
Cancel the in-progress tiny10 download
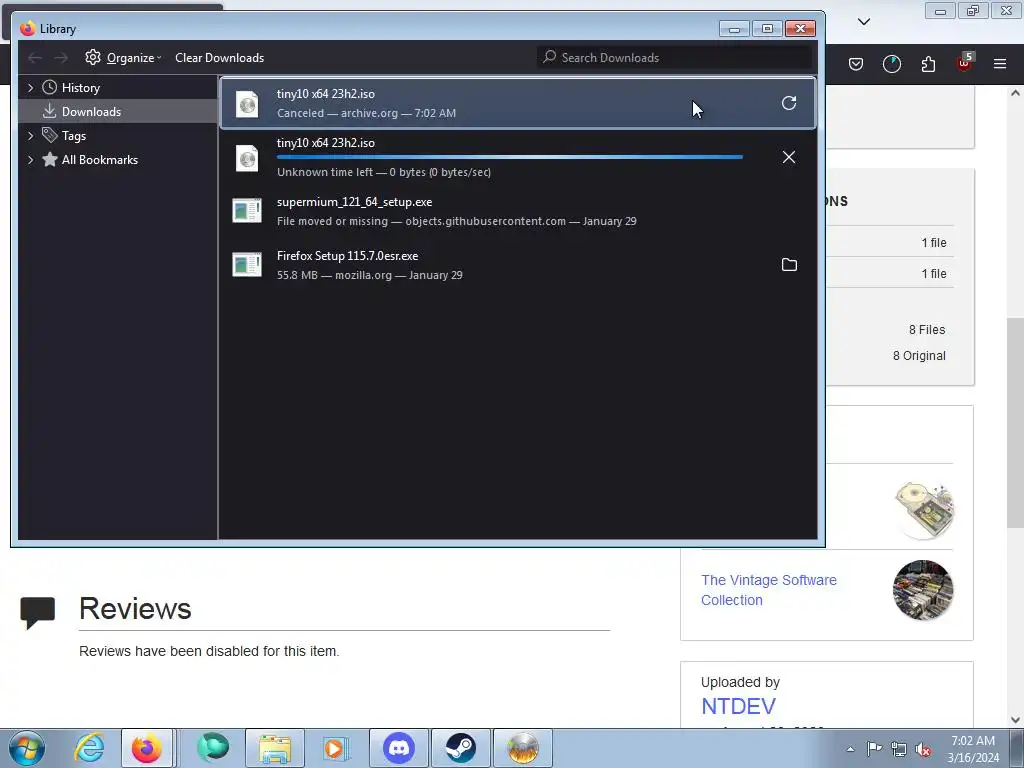(x=789, y=157)
